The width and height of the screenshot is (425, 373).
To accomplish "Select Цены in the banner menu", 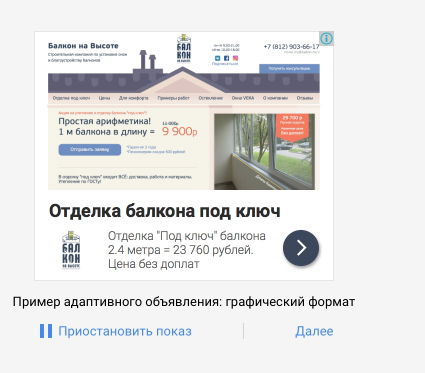I will coord(104,98).
